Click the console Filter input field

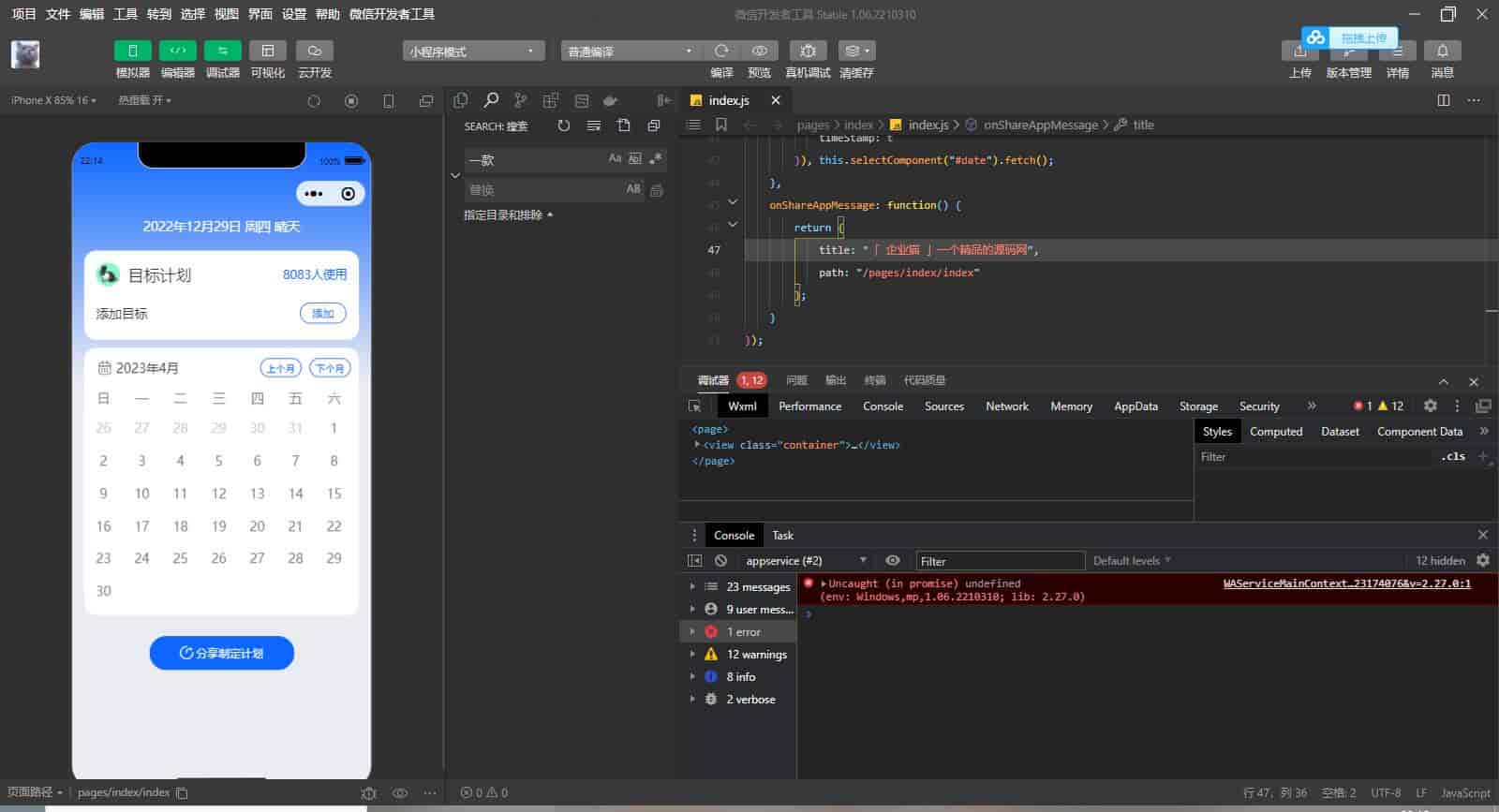(1000, 561)
